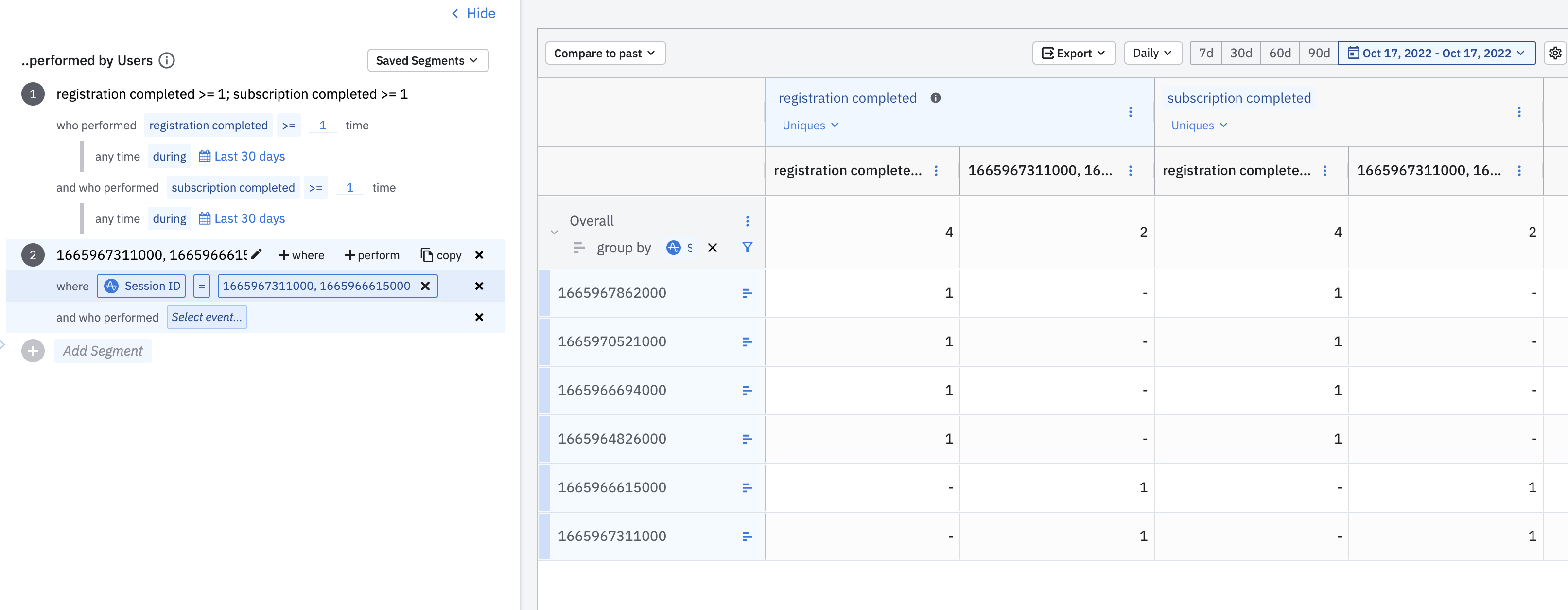The image size is (1568, 610).
Task: Open Compare to past dropdown
Action: [605, 53]
